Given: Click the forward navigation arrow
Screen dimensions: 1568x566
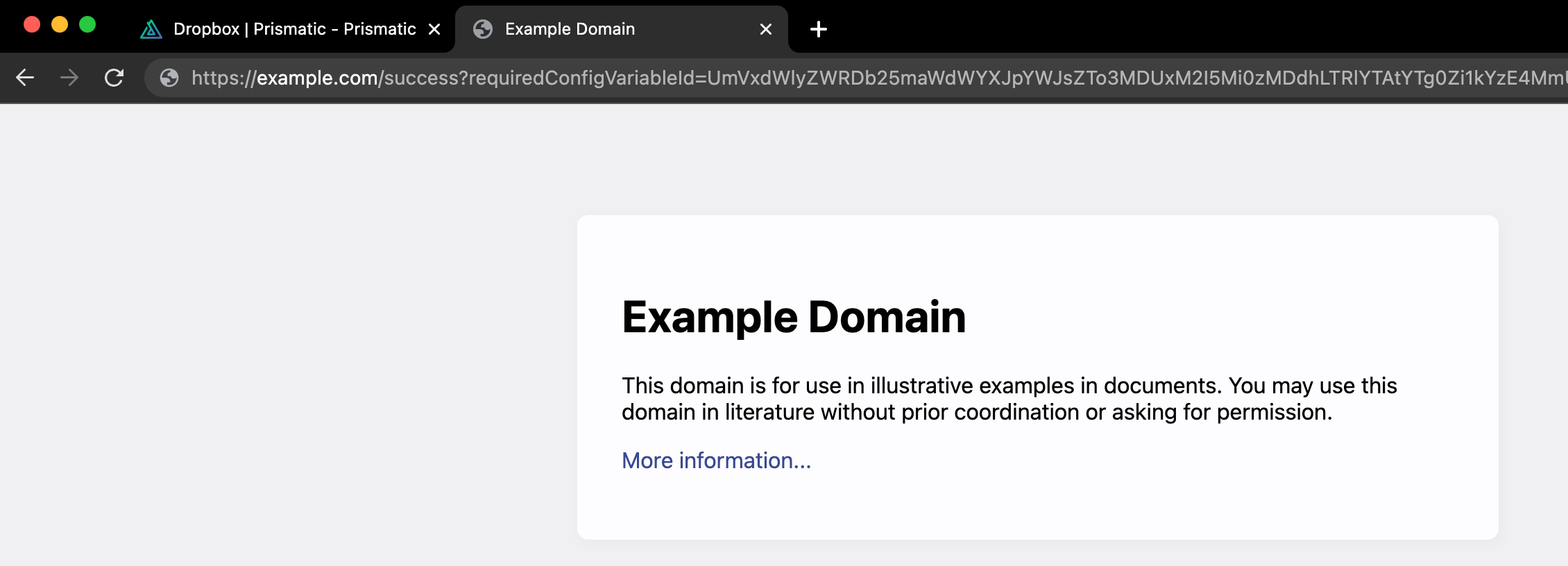Looking at the screenshot, I should 69,78.
